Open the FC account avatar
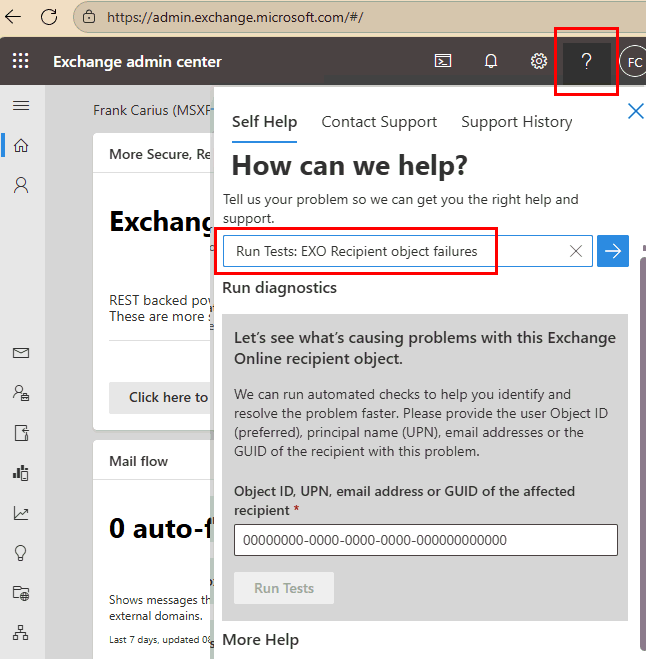 click(x=632, y=62)
